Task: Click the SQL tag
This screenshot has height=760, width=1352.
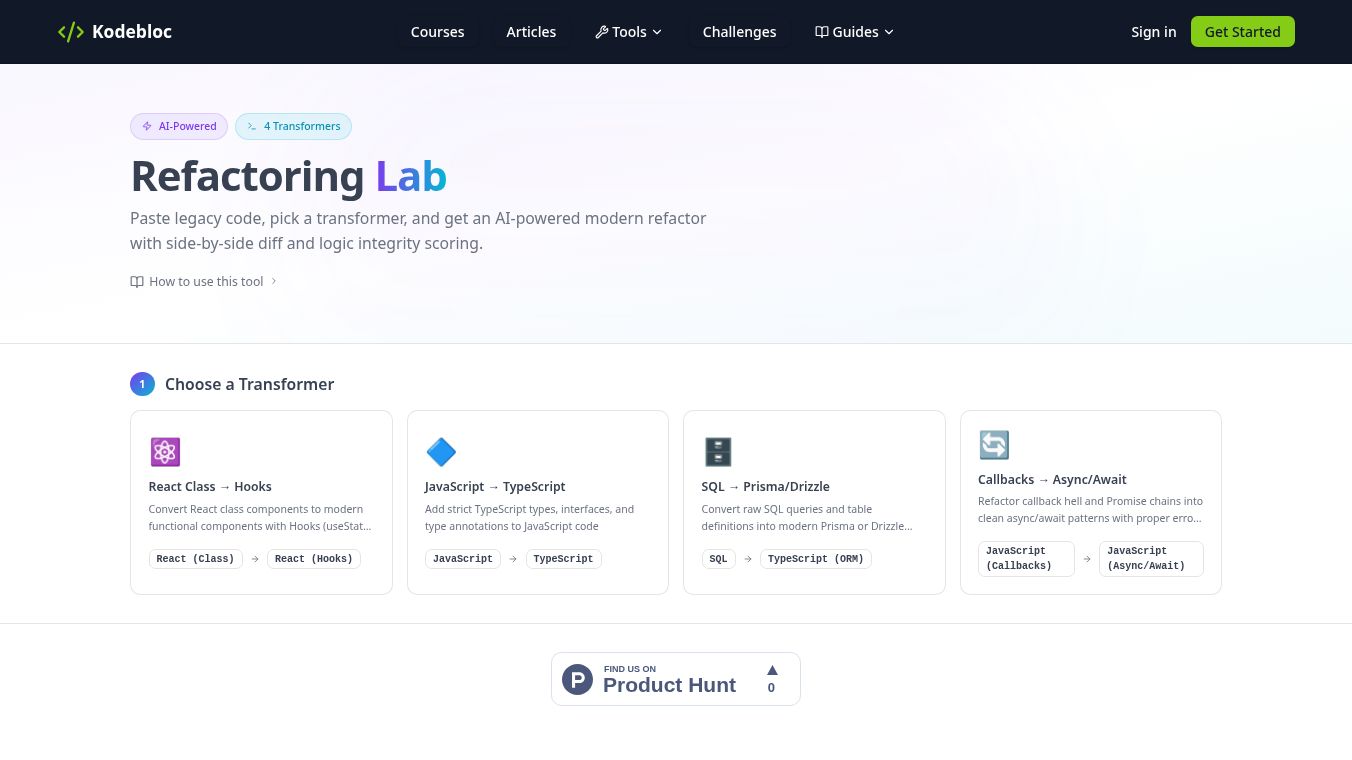Action: click(x=718, y=559)
